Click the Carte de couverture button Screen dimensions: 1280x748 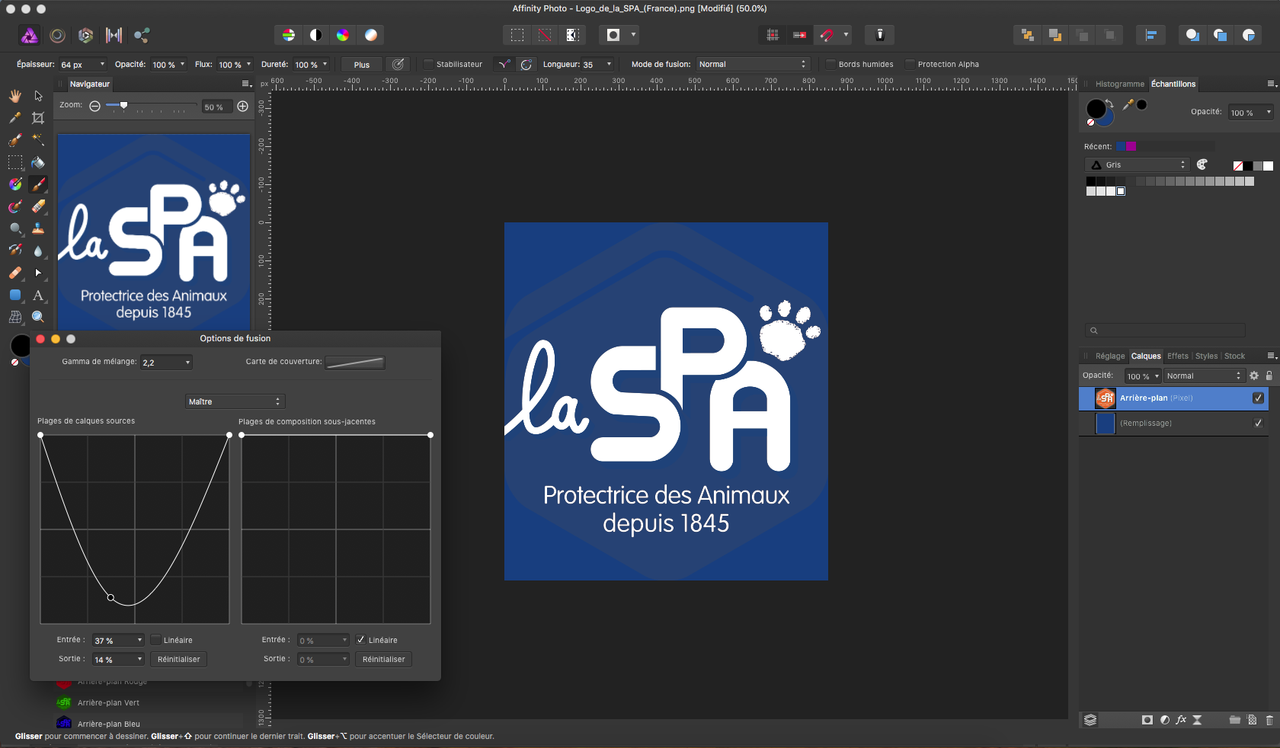355,362
